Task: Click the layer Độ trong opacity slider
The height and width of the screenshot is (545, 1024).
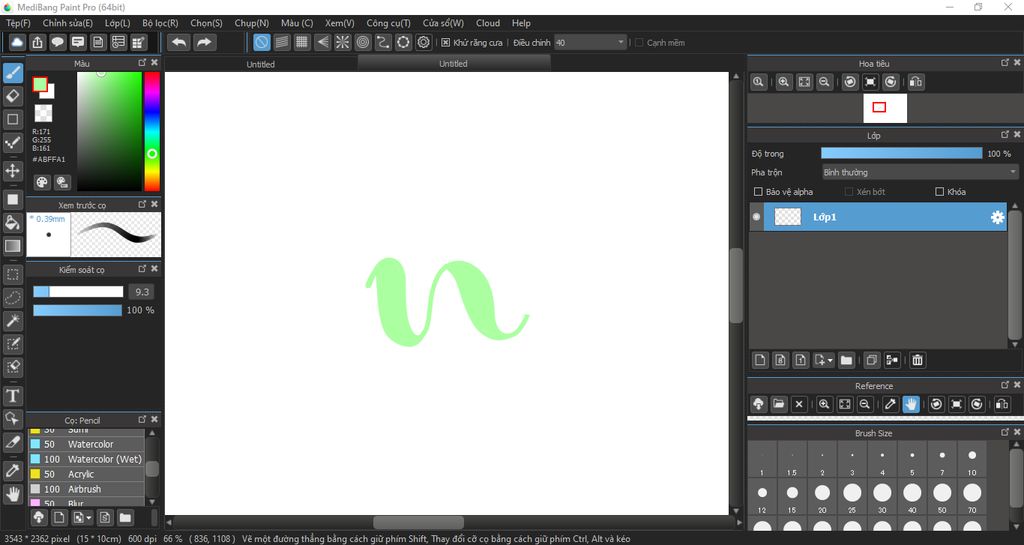Action: click(901, 153)
